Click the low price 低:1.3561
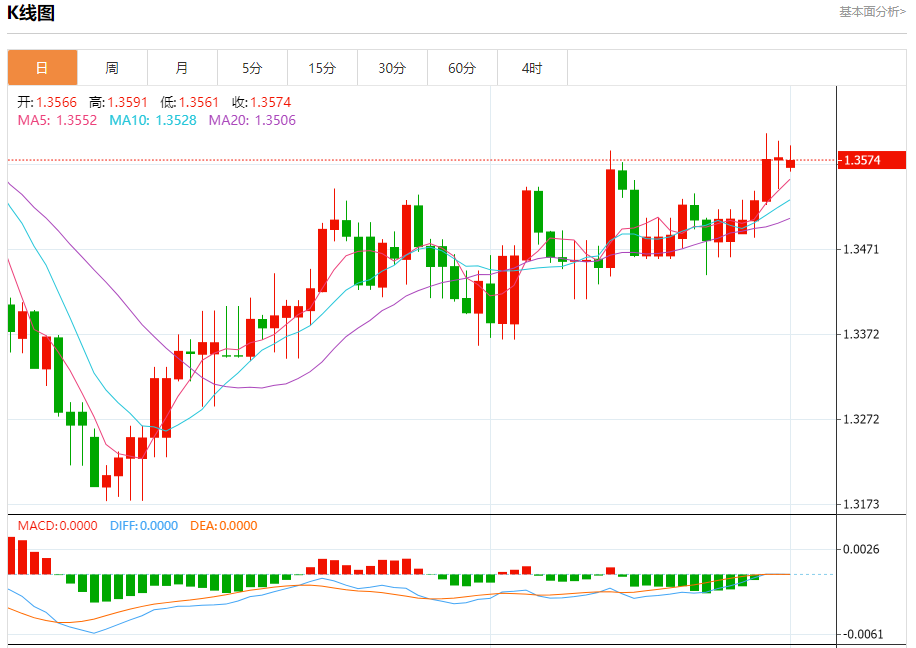 point(190,102)
